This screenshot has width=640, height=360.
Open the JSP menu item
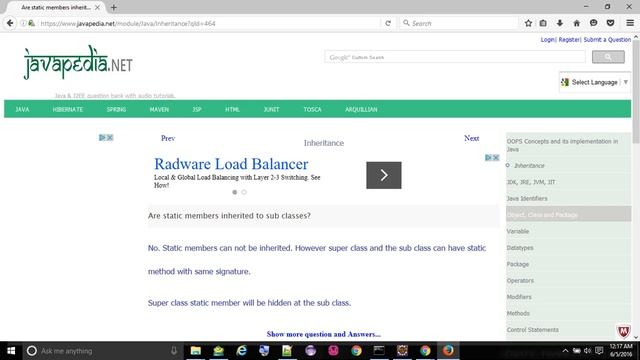coord(197,109)
